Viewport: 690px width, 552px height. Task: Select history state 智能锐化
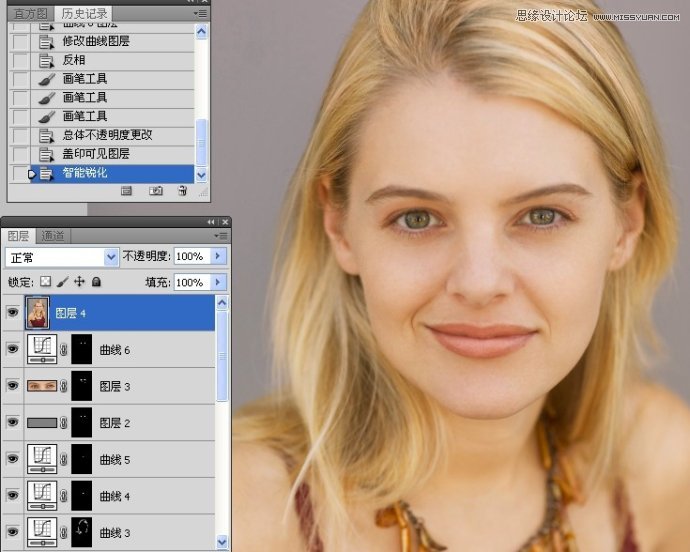click(112, 173)
